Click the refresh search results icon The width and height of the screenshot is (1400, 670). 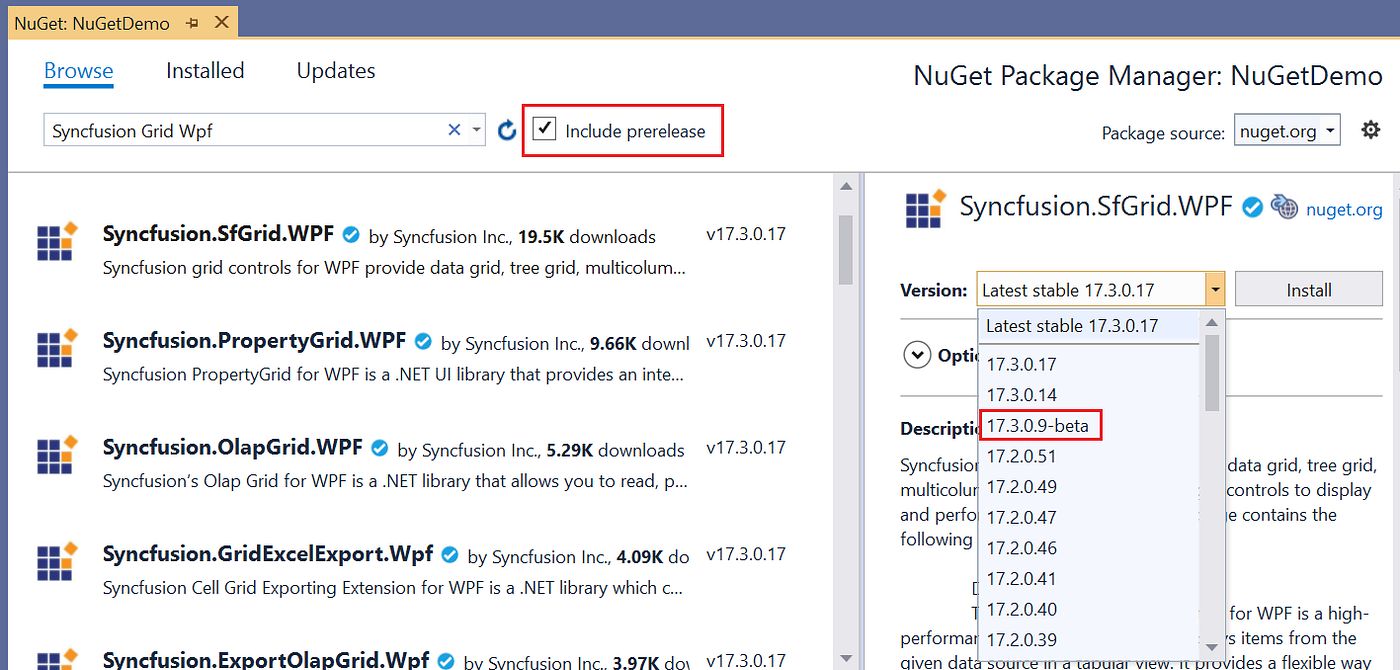coord(507,129)
